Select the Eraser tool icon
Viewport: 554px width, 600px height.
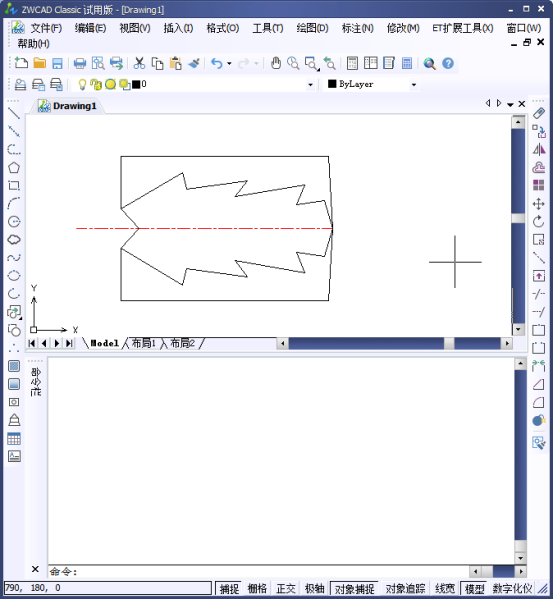click(x=539, y=113)
